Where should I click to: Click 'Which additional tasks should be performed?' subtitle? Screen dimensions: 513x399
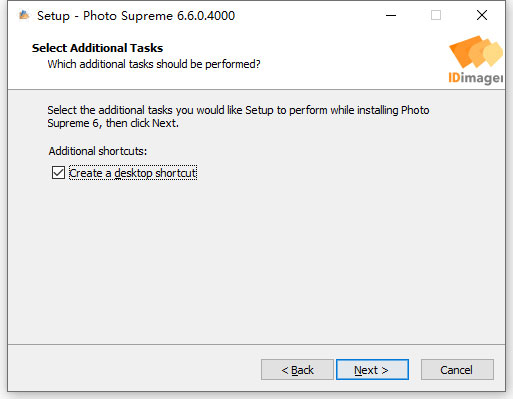pyautogui.click(x=154, y=64)
